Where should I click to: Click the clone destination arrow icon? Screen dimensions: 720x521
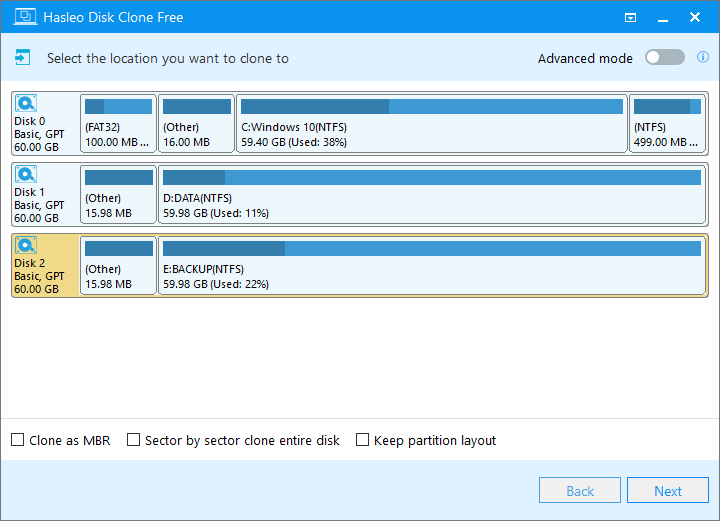(22, 58)
